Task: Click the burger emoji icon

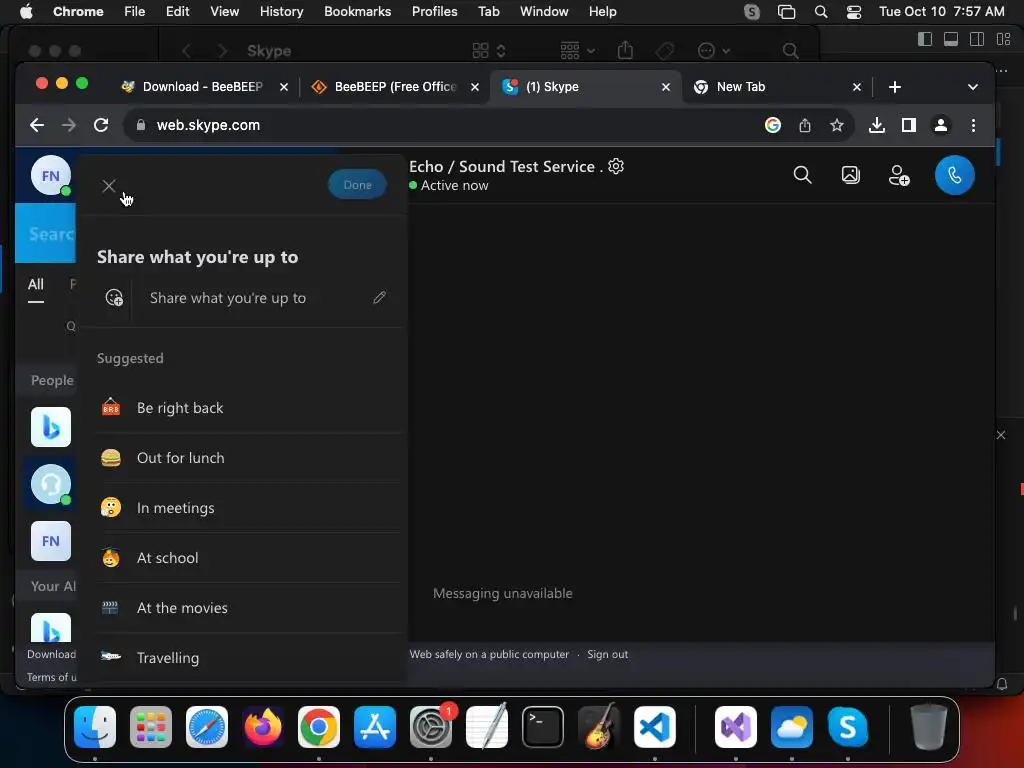Action: [x=111, y=458]
